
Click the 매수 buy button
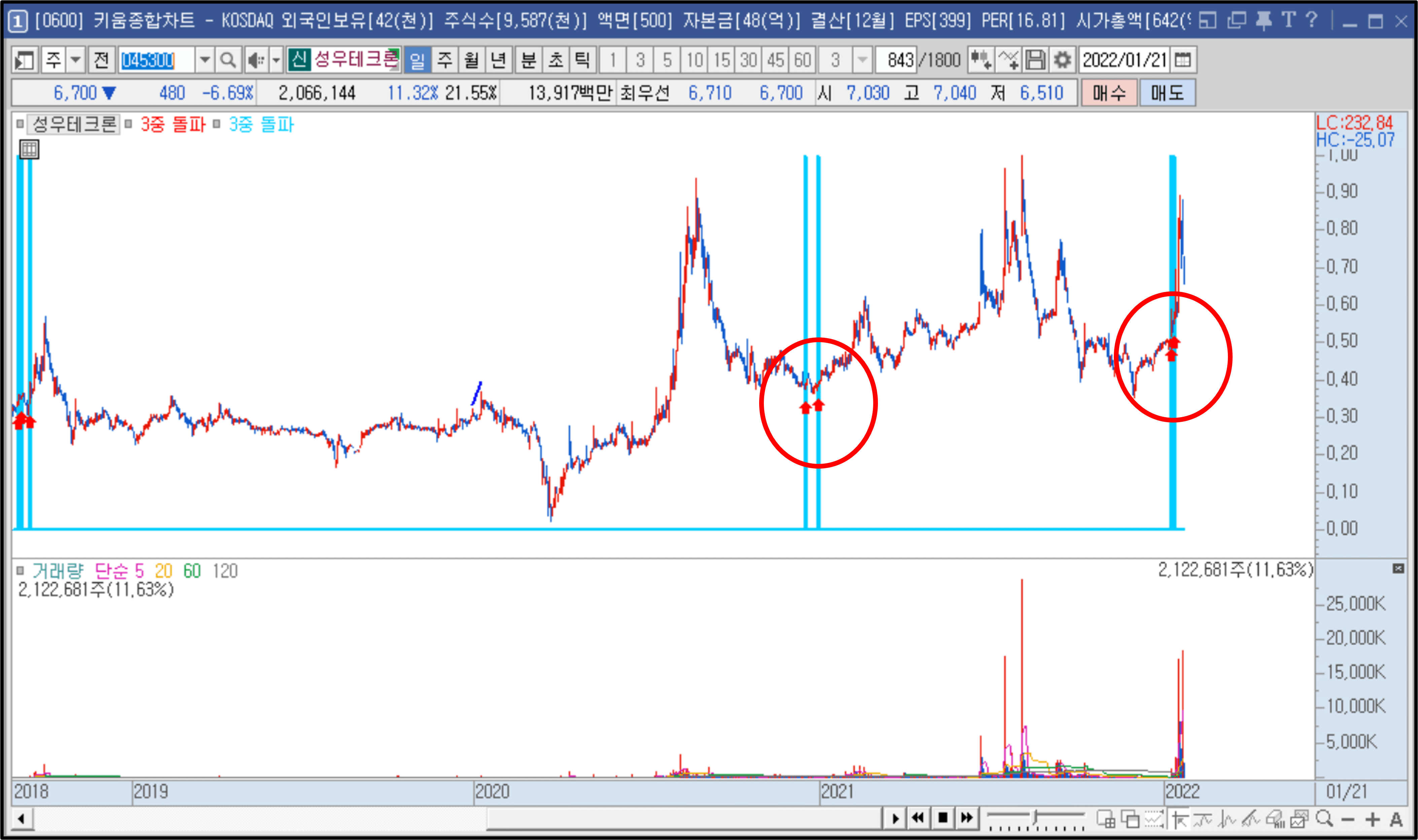[1109, 93]
